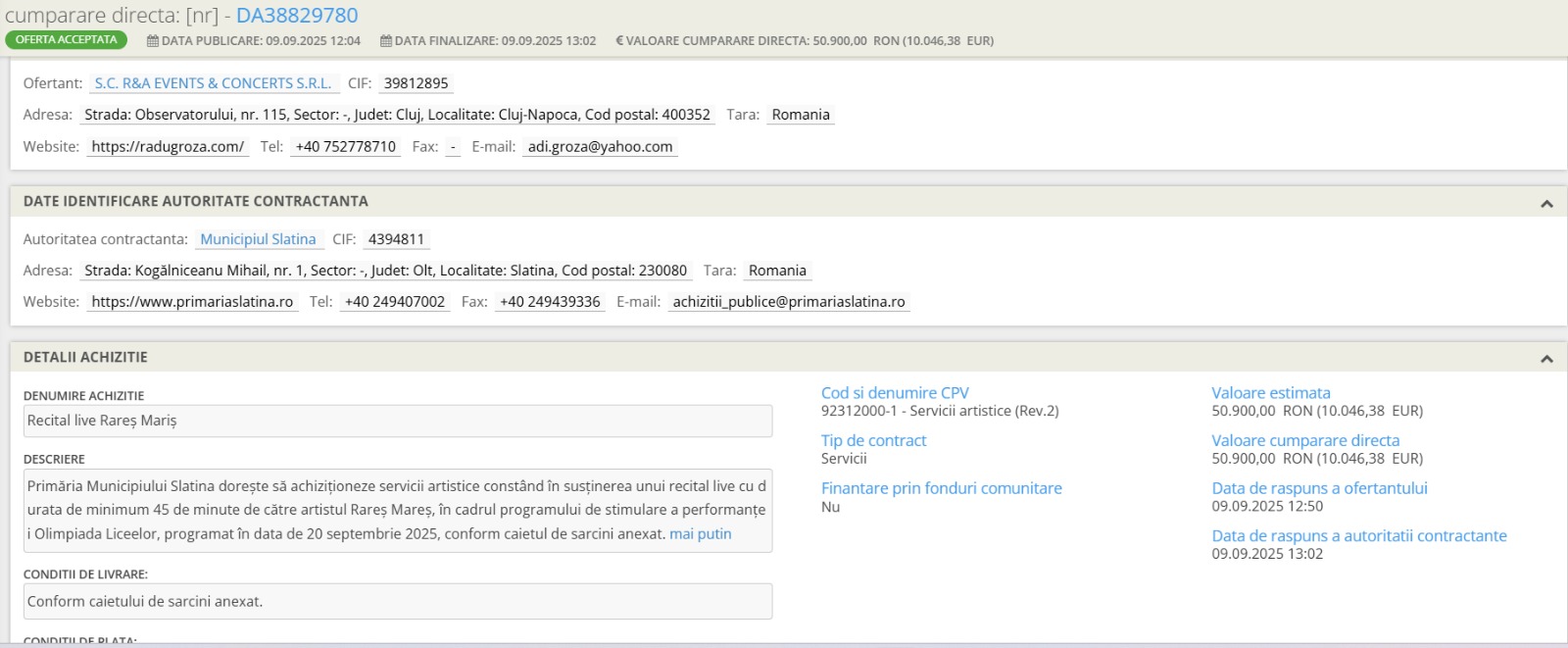Screen dimensions: 1568x648
Task: Click the Tip de contract label
Action: (873, 441)
